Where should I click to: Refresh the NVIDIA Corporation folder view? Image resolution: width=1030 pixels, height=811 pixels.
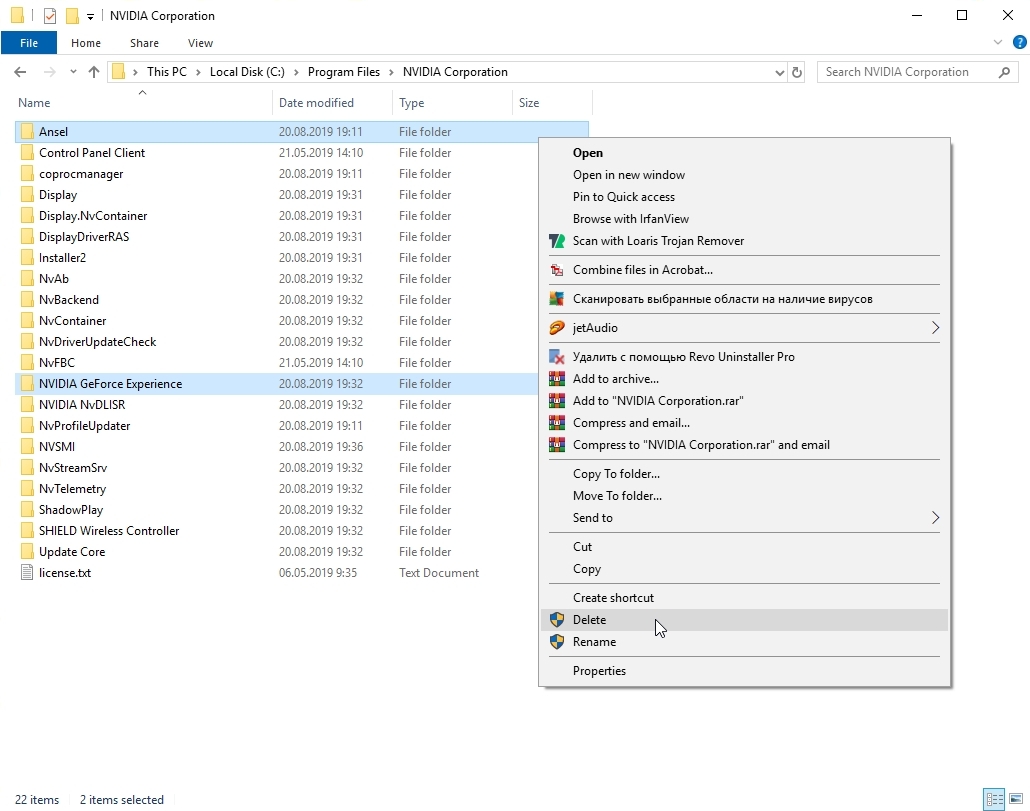pyautogui.click(x=797, y=72)
